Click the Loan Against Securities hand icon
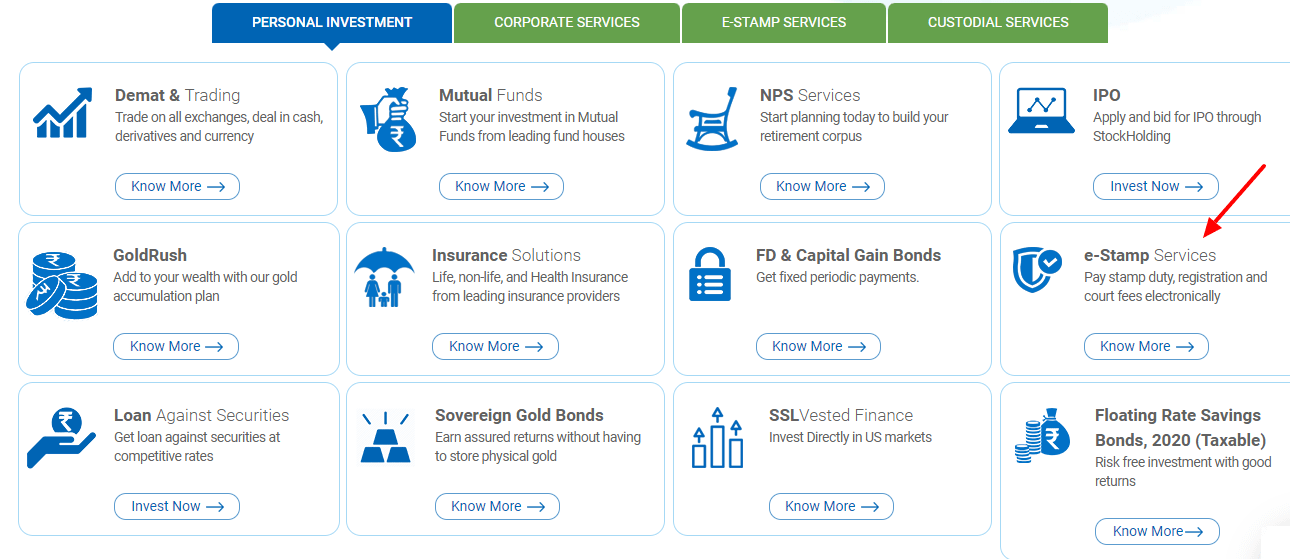This screenshot has height=559, width=1290. (61, 436)
